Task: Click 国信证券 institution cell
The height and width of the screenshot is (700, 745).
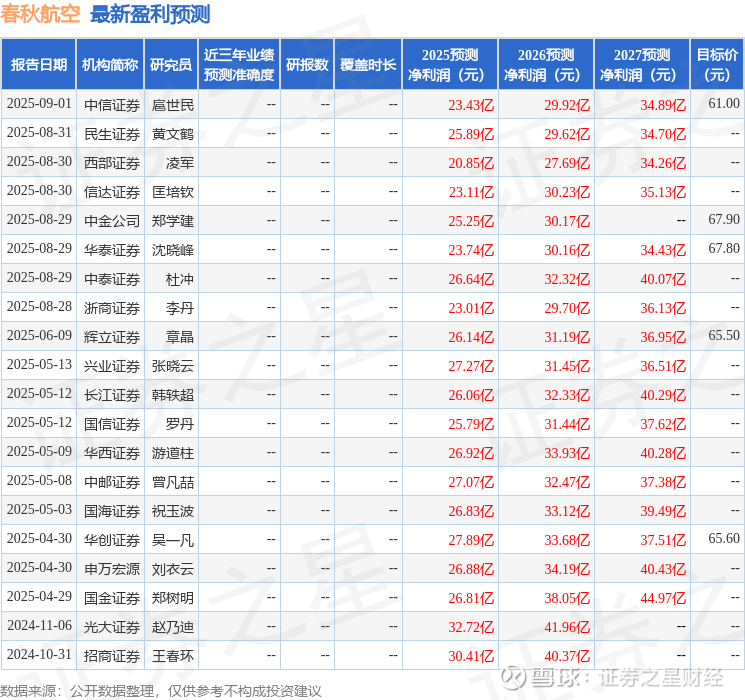Action: click(x=112, y=424)
